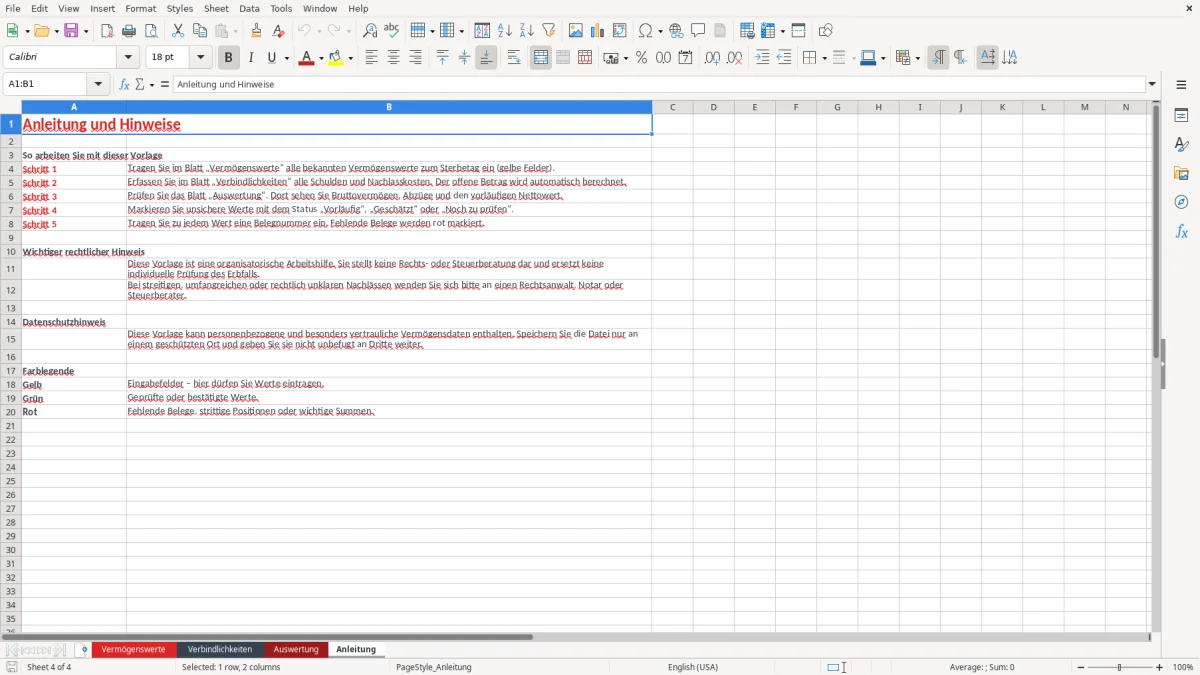Apply the red font color swatch
Screen dimensions: 1200x675
point(305,58)
